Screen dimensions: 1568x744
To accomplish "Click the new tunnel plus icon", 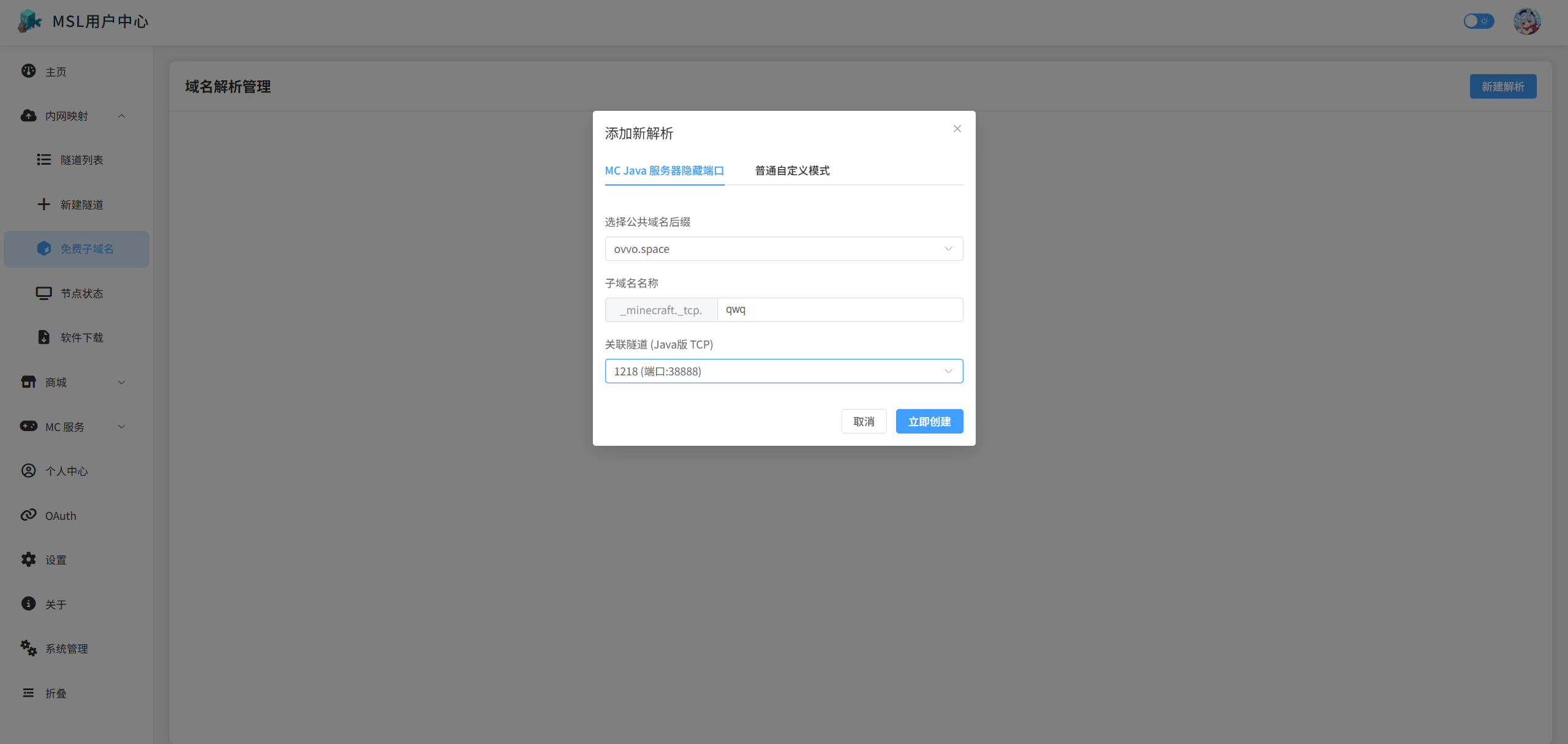I will 43,204.
